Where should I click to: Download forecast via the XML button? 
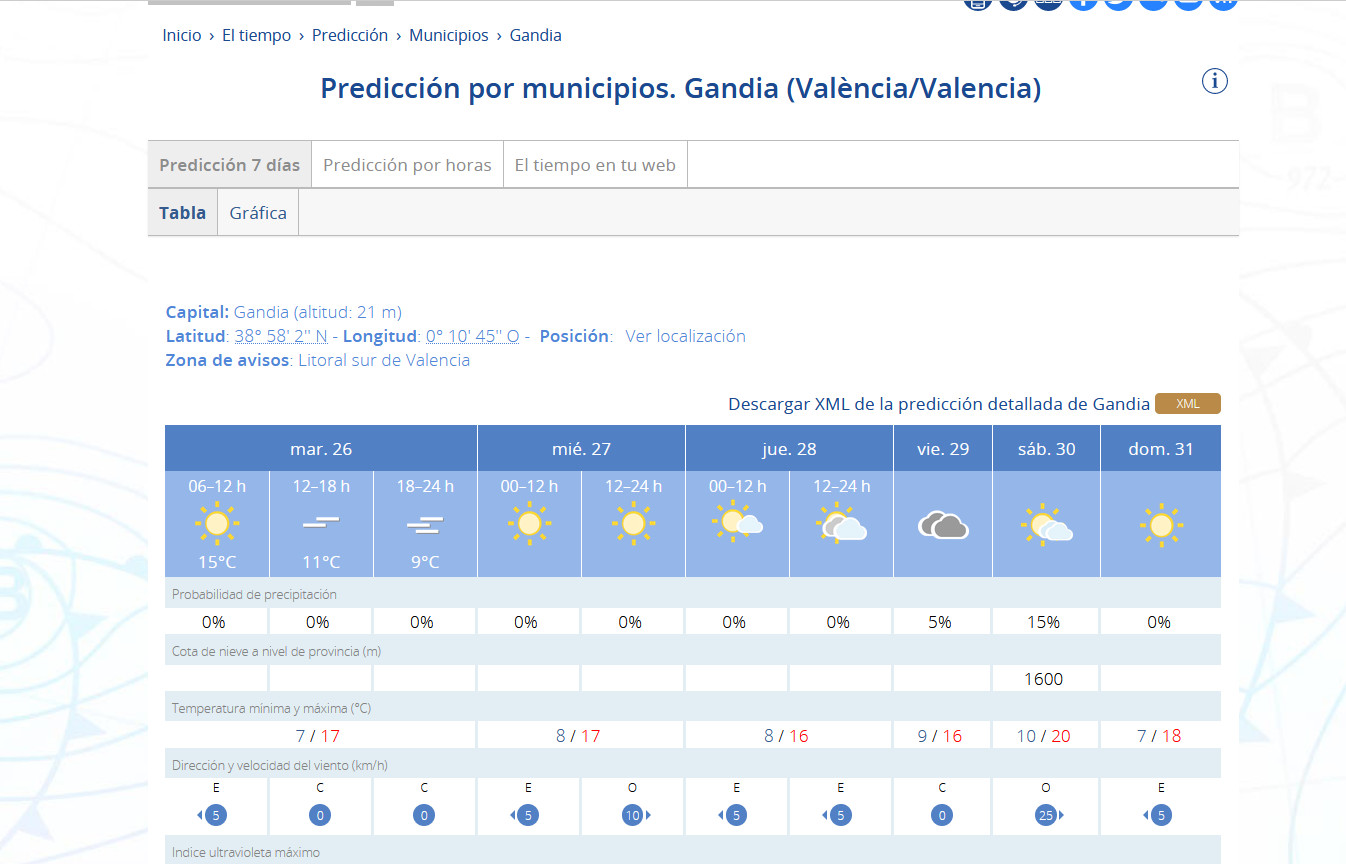(x=1187, y=404)
